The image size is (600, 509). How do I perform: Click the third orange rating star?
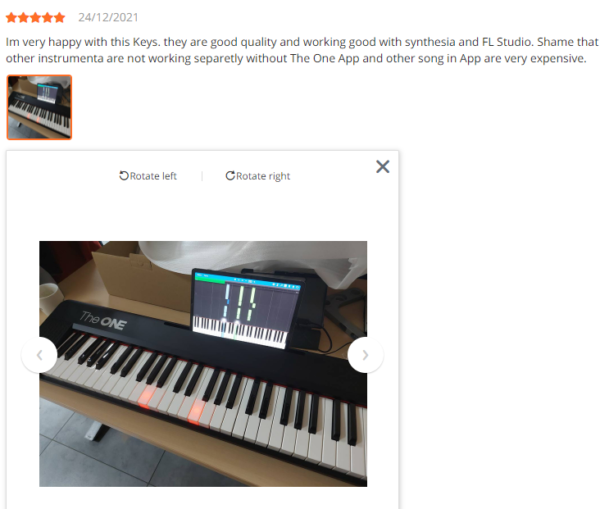click(x=36, y=18)
